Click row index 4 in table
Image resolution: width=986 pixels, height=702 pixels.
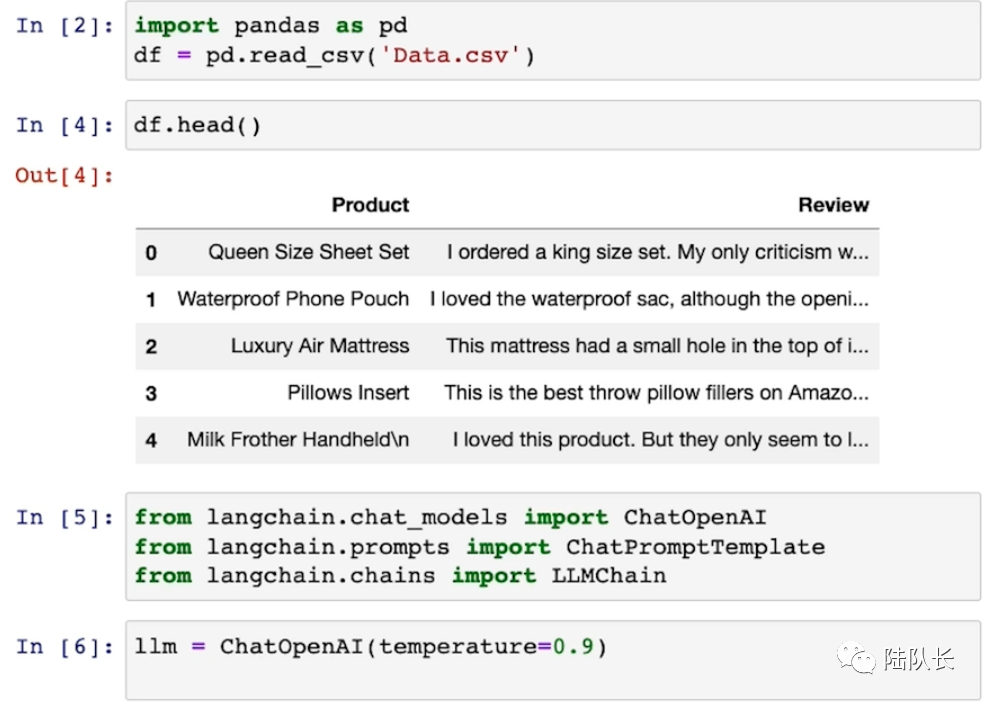[151, 440]
